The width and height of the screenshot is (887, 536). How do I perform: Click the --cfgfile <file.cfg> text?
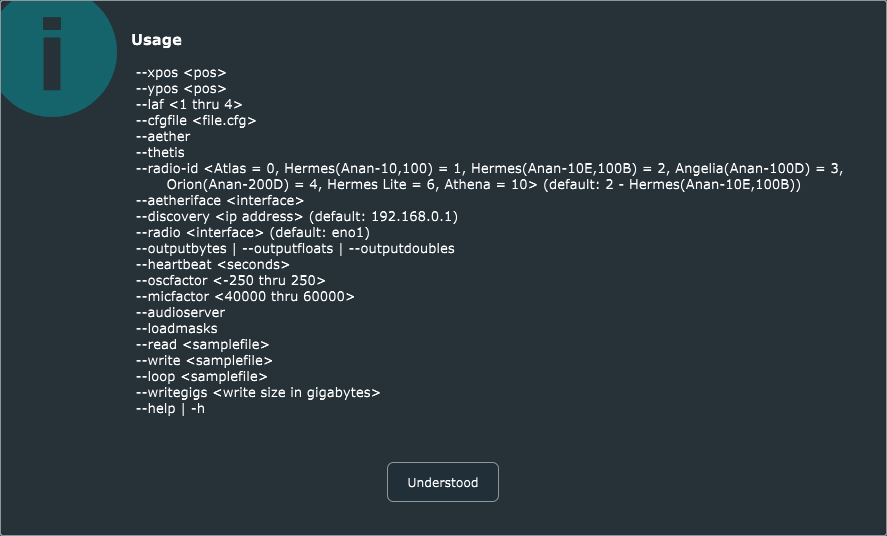196,120
